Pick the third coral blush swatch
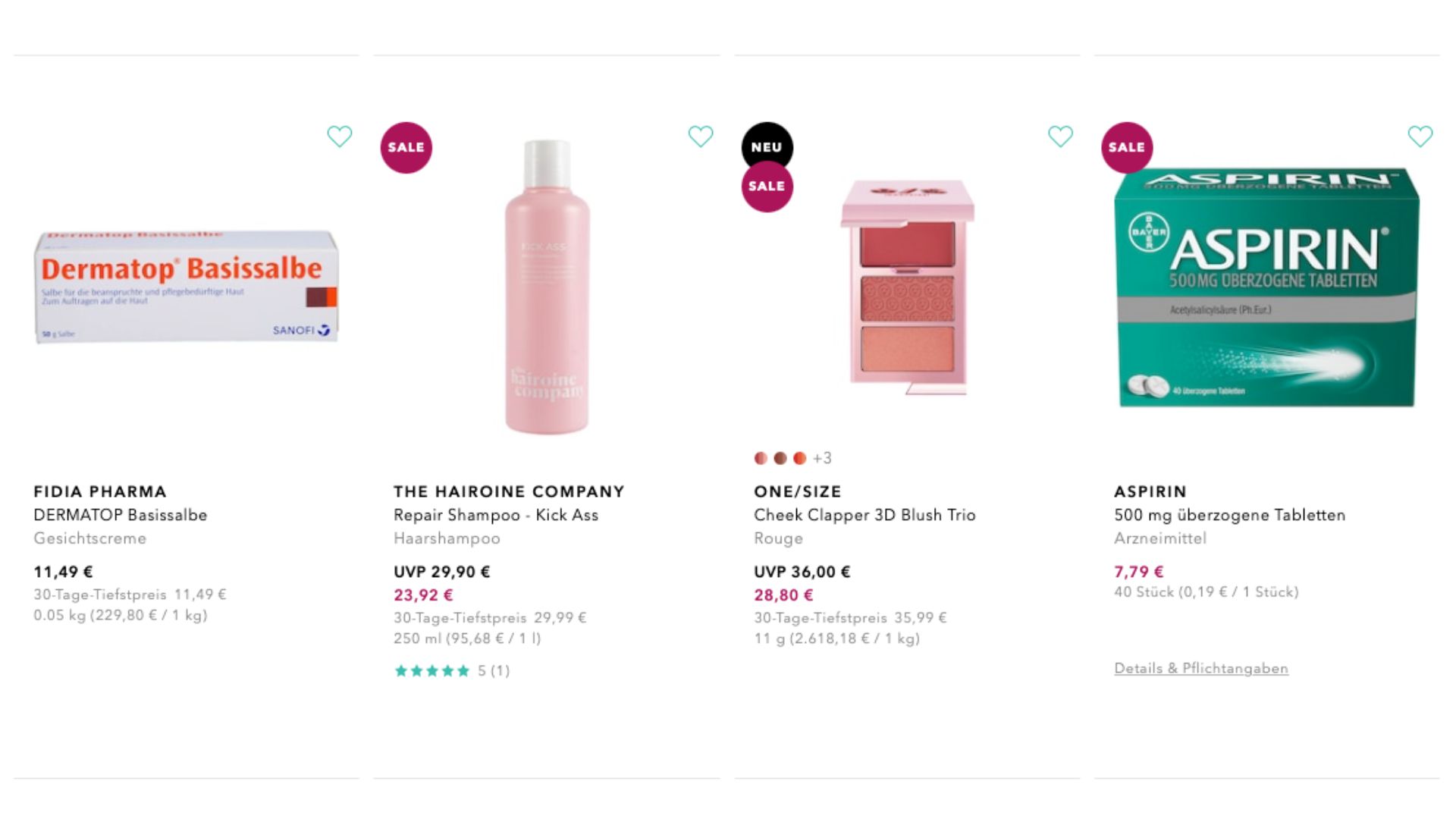Viewport: 1456px width, 819px height. [x=799, y=458]
